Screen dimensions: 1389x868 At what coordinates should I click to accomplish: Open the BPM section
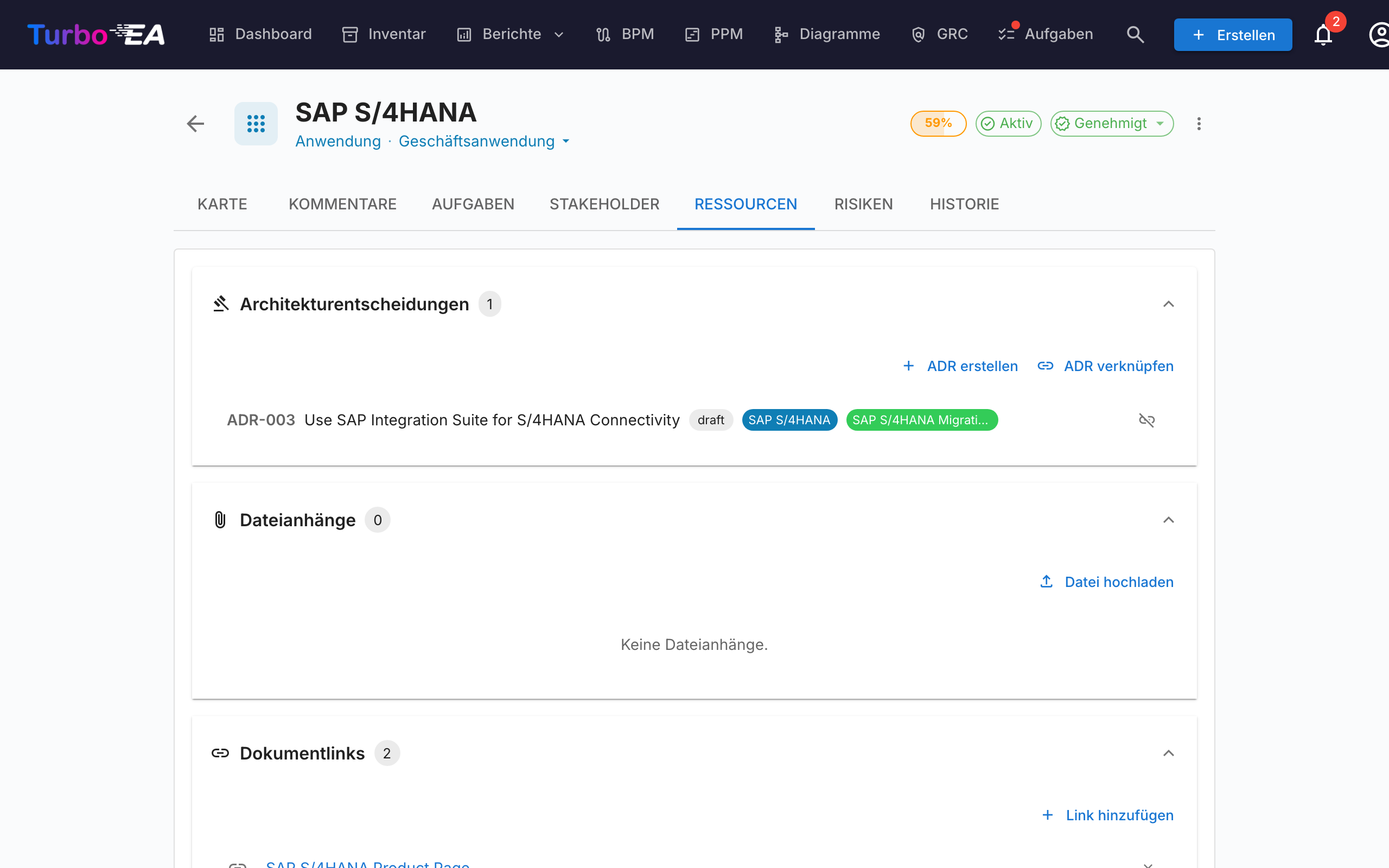pos(625,34)
